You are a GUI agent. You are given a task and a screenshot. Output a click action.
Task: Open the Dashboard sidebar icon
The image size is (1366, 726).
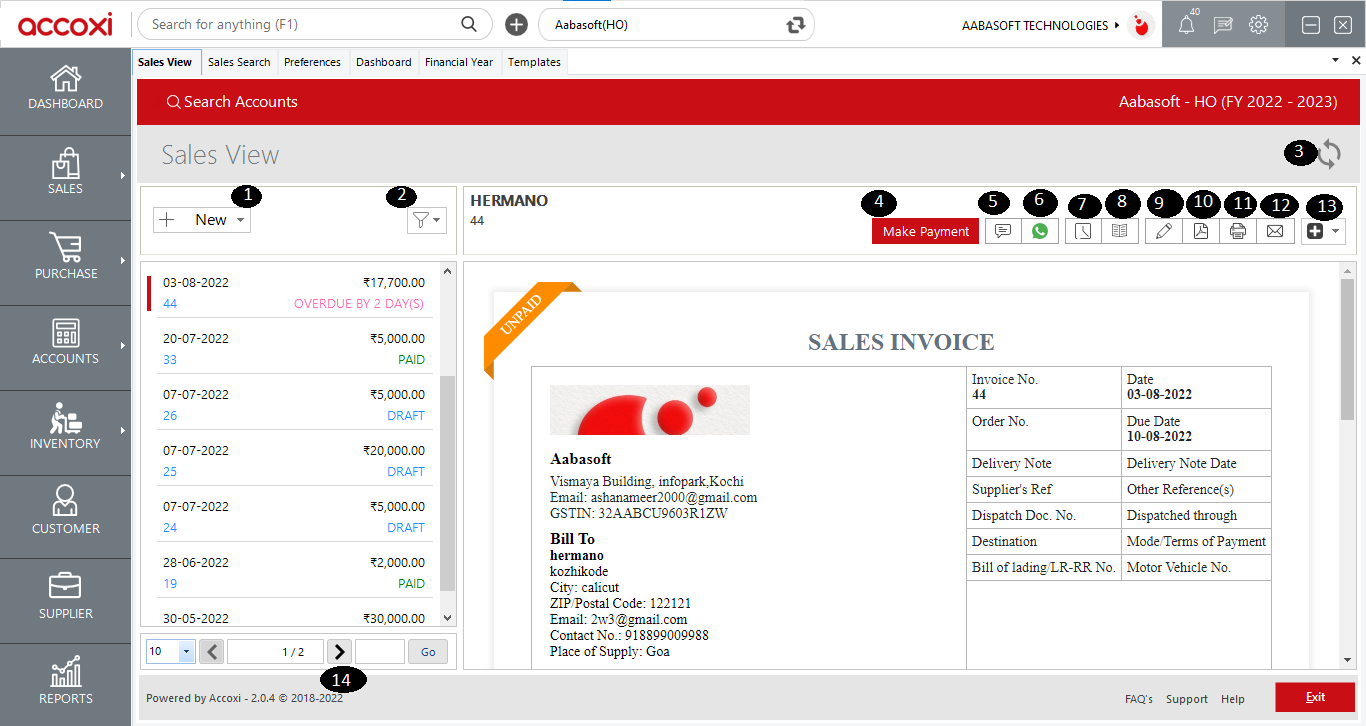coord(65,90)
